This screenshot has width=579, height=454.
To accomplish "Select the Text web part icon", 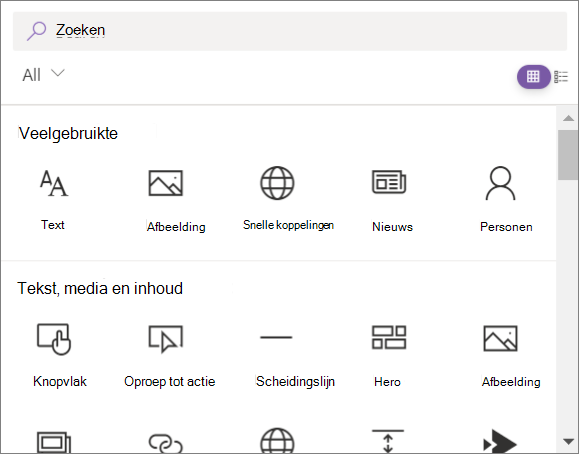I will [54, 183].
